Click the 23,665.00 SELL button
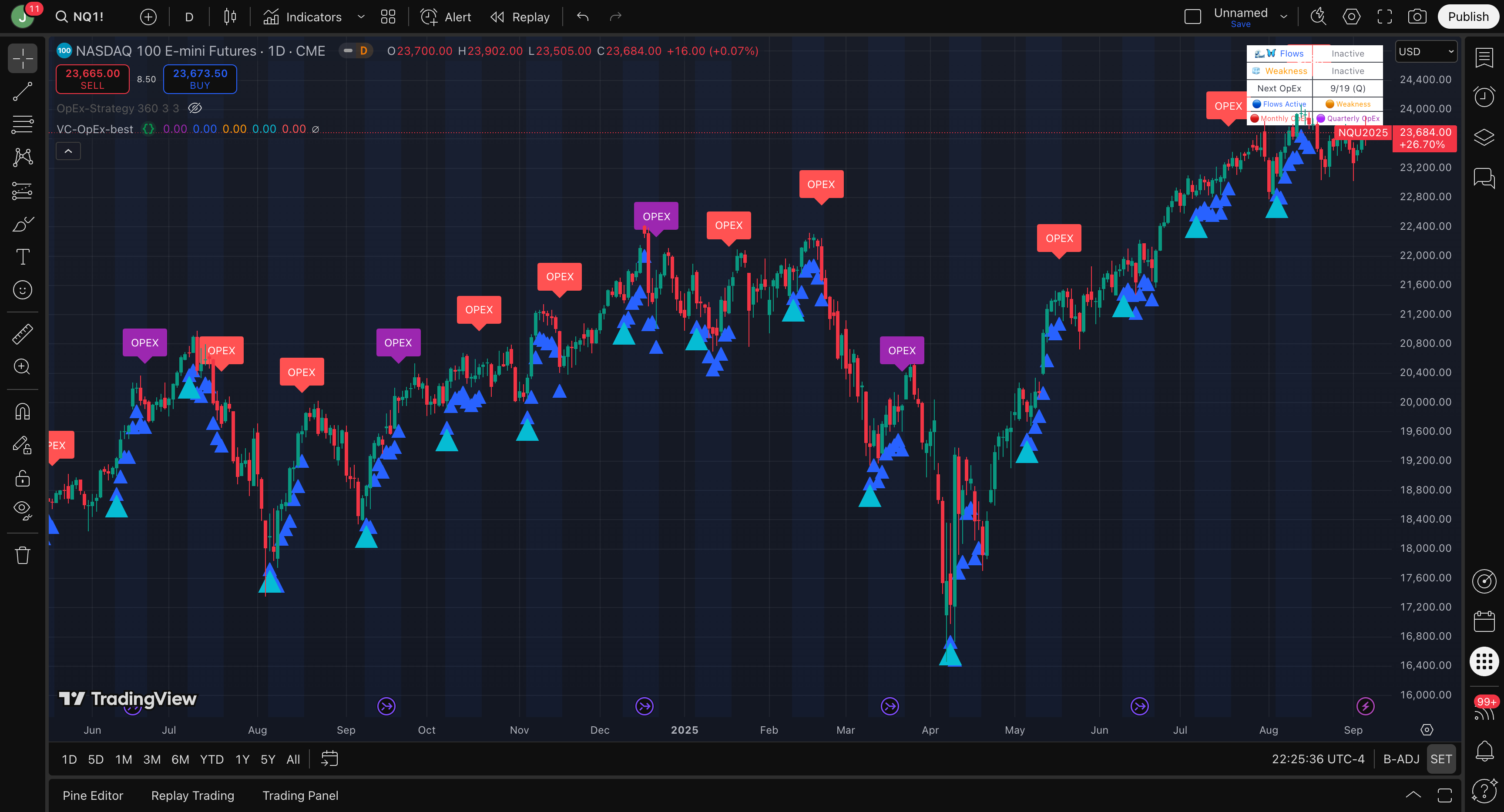Image resolution: width=1504 pixels, height=812 pixels. click(x=92, y=79)
